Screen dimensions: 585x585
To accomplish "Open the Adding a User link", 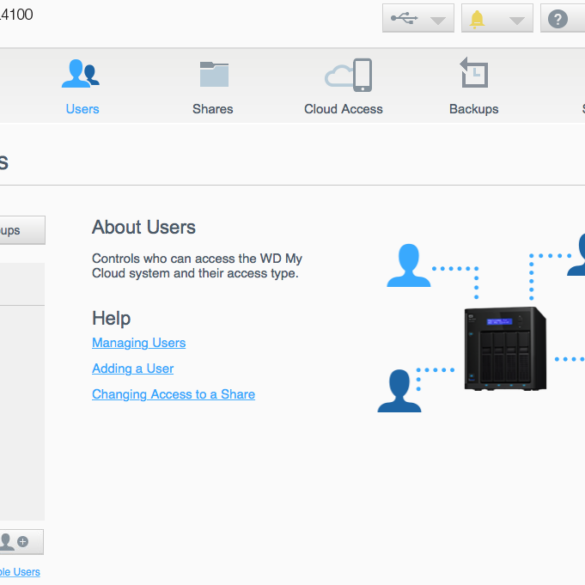I will pos(132,369).
